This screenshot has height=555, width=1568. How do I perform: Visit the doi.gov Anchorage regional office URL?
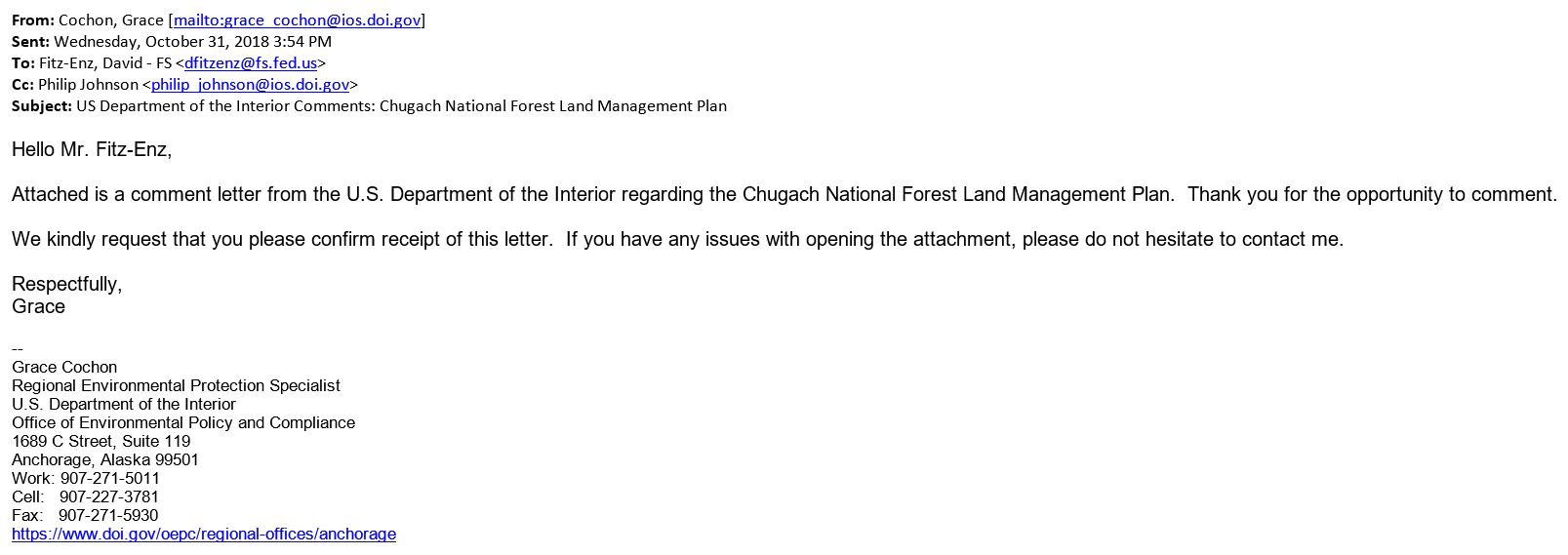pyautogui.click(x=204, y=535)
